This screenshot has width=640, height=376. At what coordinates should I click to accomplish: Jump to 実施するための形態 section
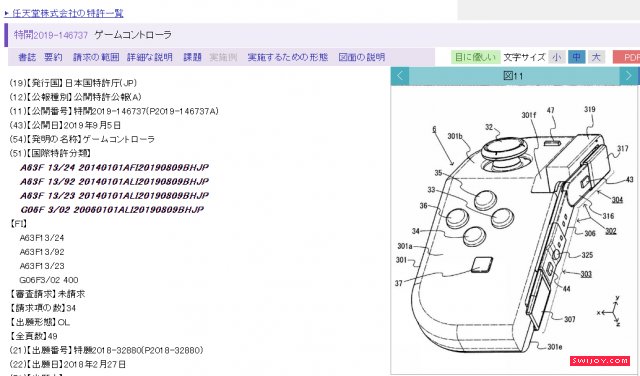point(288,57)
